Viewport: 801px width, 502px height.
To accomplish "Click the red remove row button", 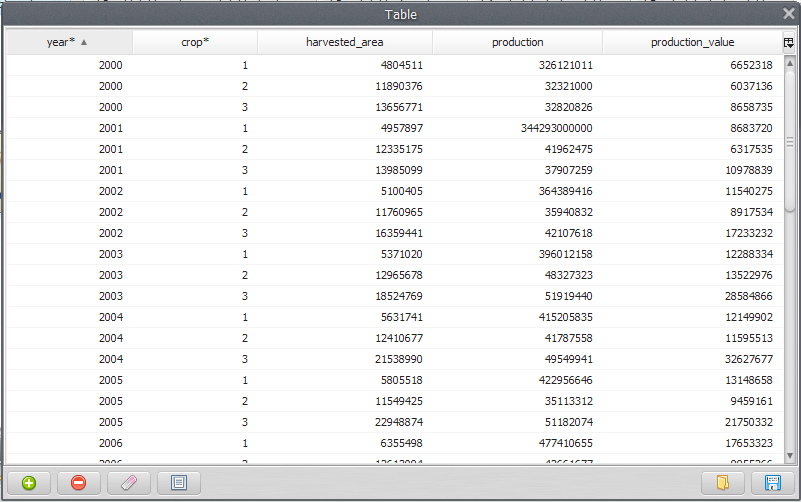I will click(x=79, y=483).
